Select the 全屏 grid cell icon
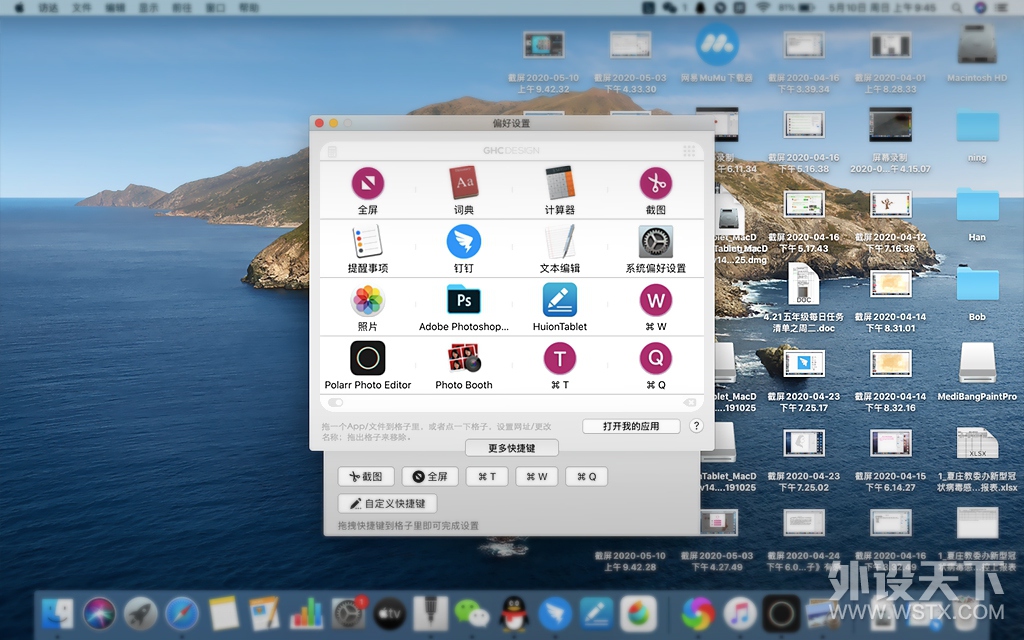 coord(368,184)
